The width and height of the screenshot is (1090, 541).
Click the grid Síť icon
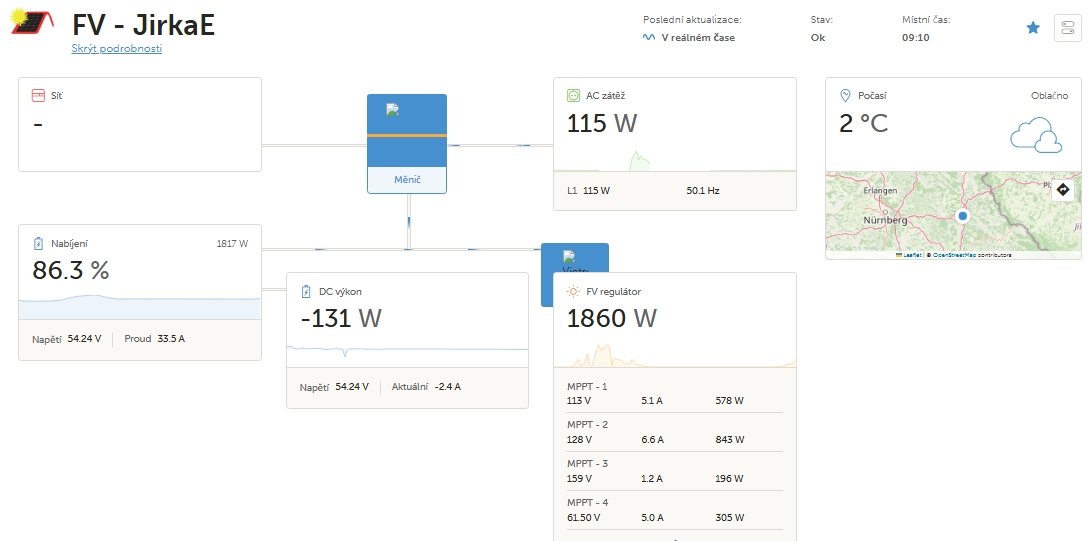pos(38,96)
